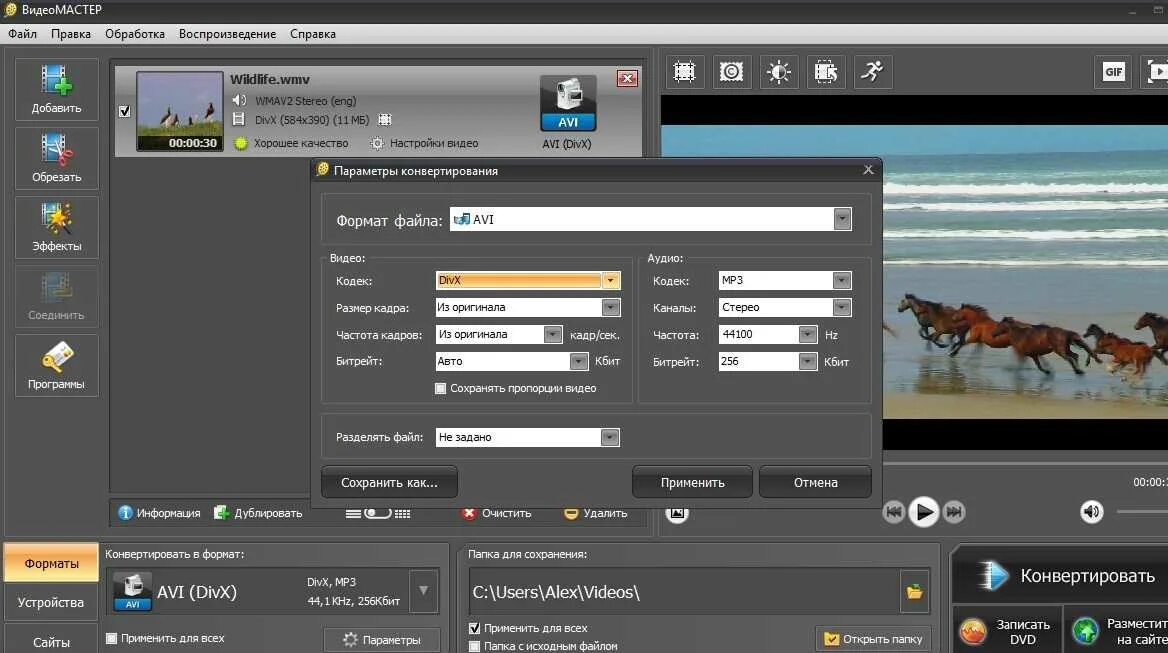1168x653 pixels.
Task: Click Удалить to delete the file
Action: [x=596, y=513]
